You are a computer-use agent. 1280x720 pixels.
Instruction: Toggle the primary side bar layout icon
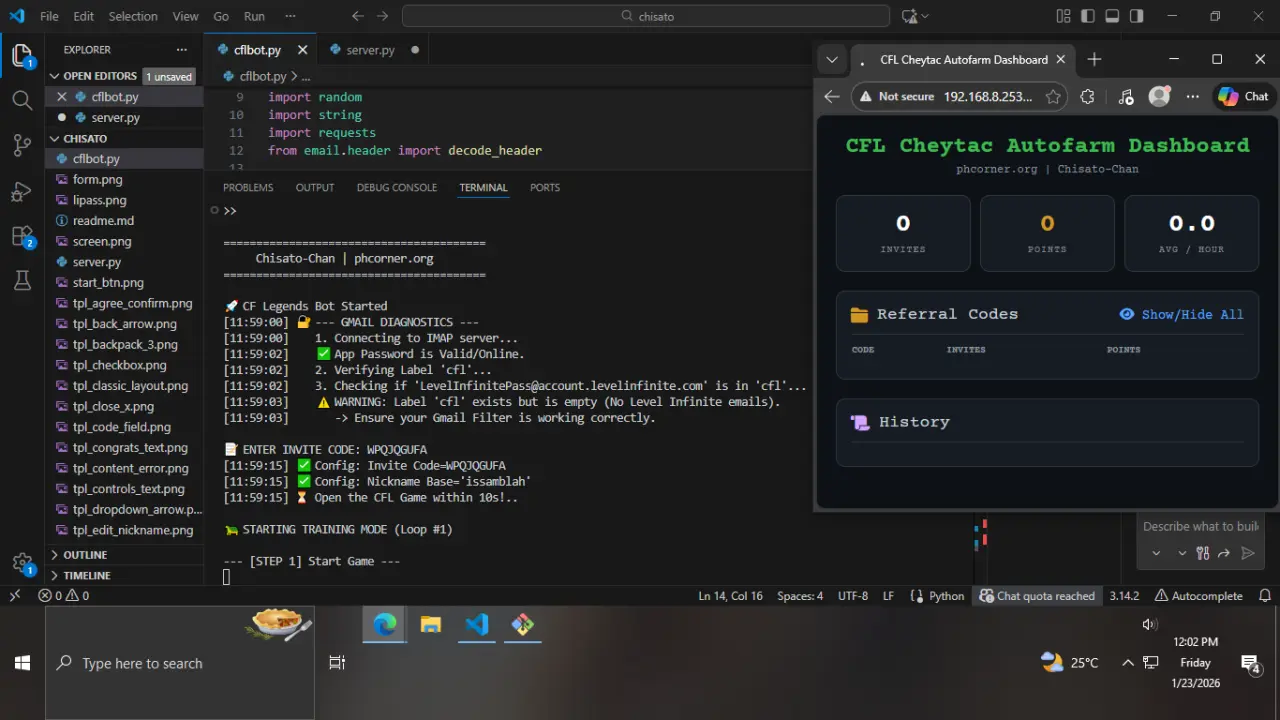click(x=1089, y=16)
